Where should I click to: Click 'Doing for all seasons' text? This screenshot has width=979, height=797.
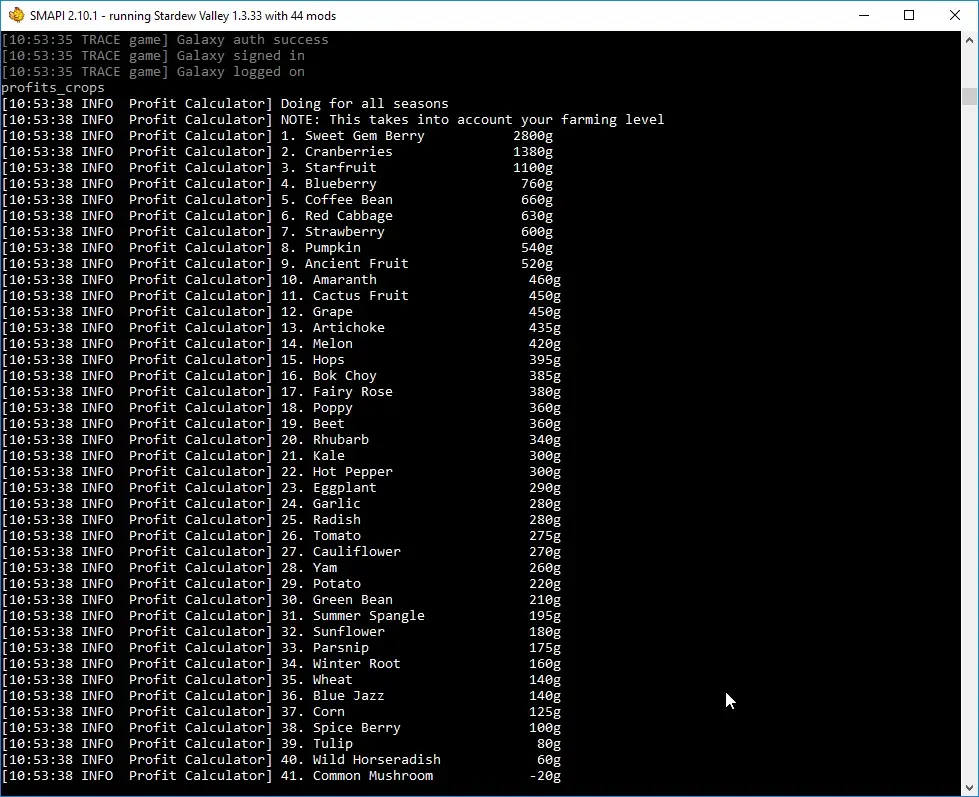pos(365,104)
